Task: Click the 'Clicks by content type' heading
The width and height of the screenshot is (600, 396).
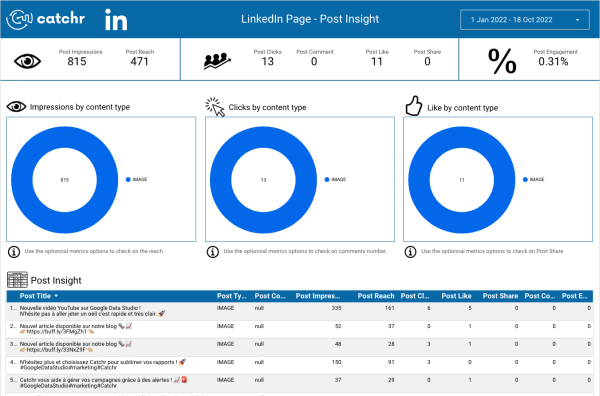Action: click(x=267, y=108)
